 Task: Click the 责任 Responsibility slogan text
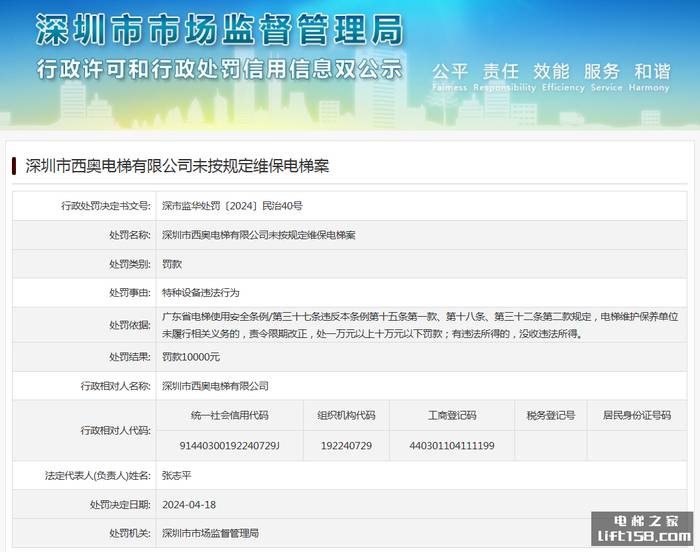pyautogui.click(x=504, y=77)
